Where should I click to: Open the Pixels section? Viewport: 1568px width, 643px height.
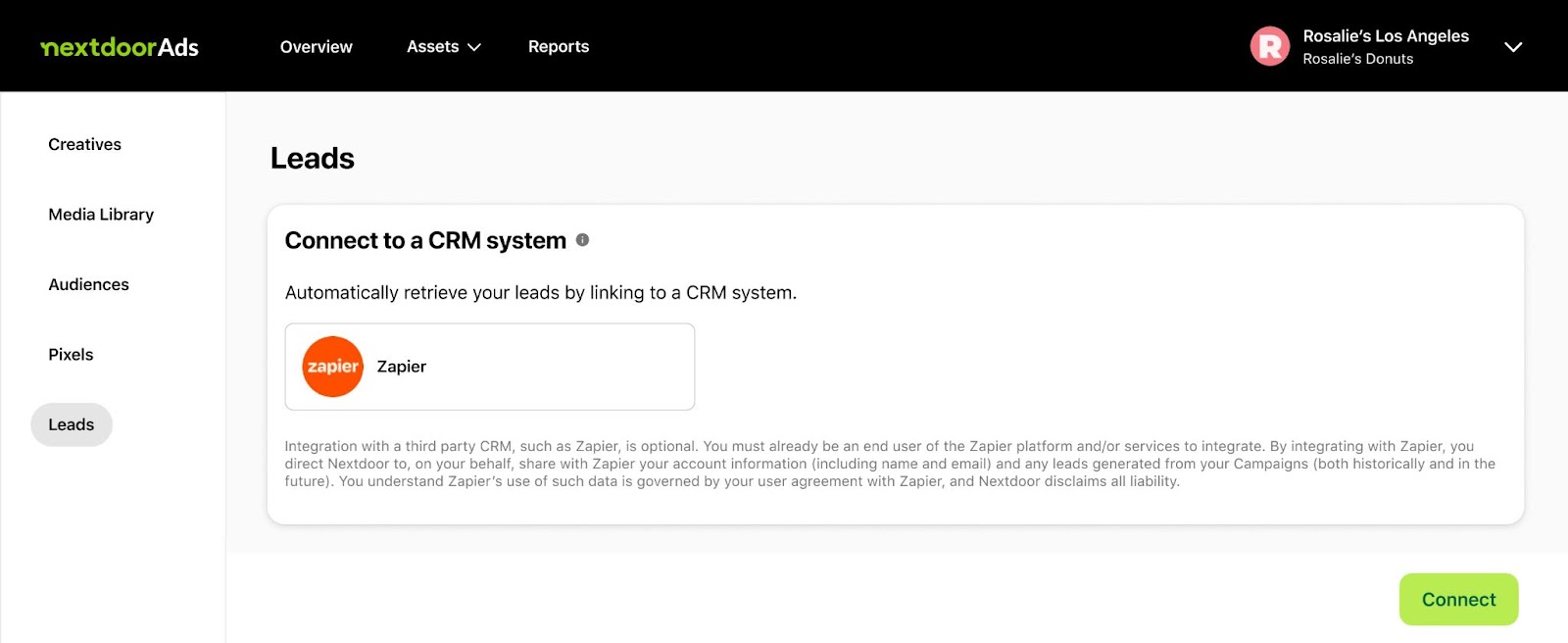click(x=71, y=355)
